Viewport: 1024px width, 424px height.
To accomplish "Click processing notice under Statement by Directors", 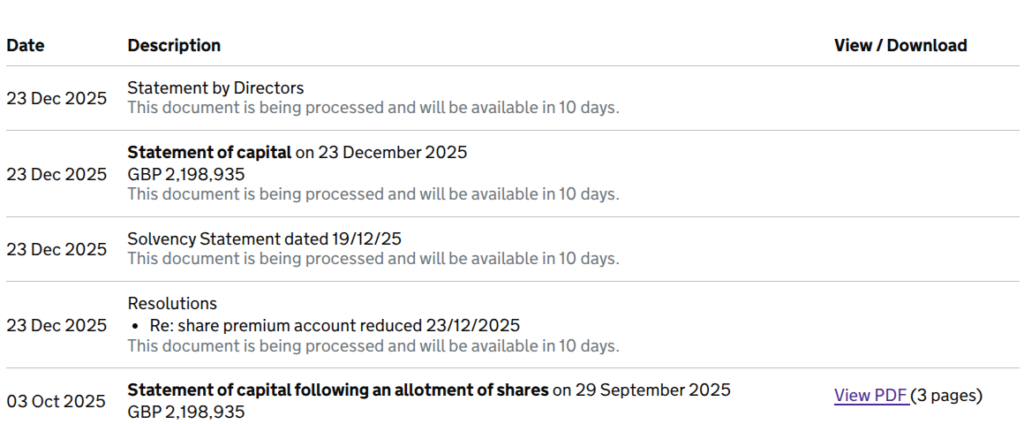I will pyautogui.click(x=373, y=108).
